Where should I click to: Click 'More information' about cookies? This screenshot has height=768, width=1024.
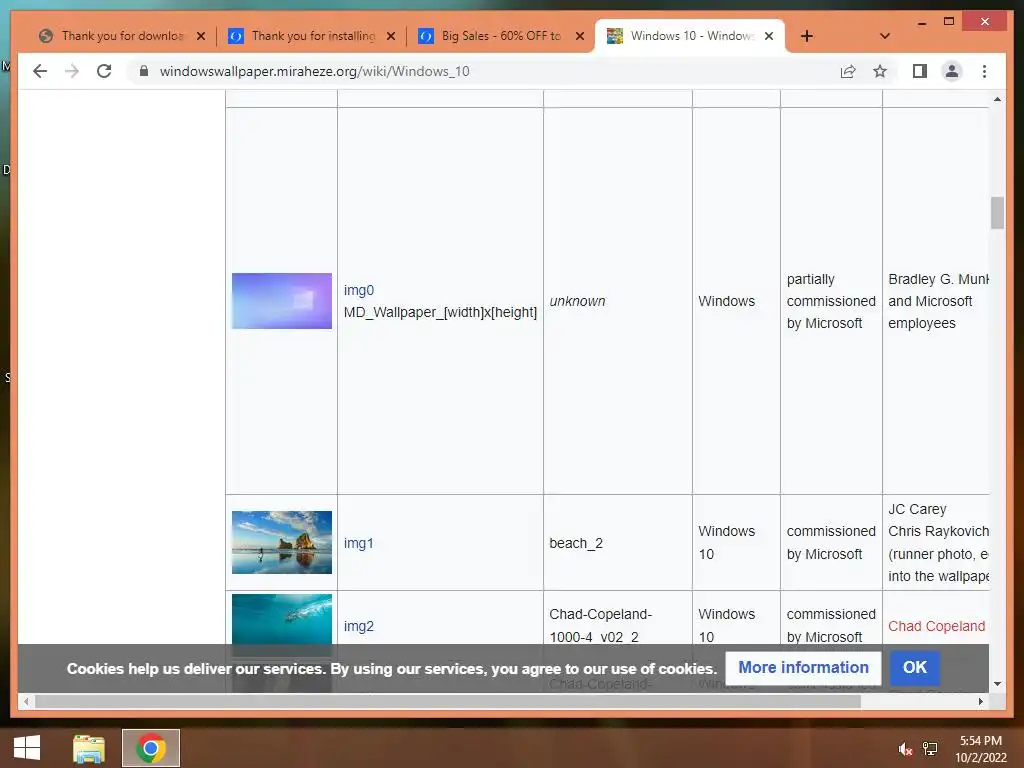pyautogui.click(x=803, y=667)
